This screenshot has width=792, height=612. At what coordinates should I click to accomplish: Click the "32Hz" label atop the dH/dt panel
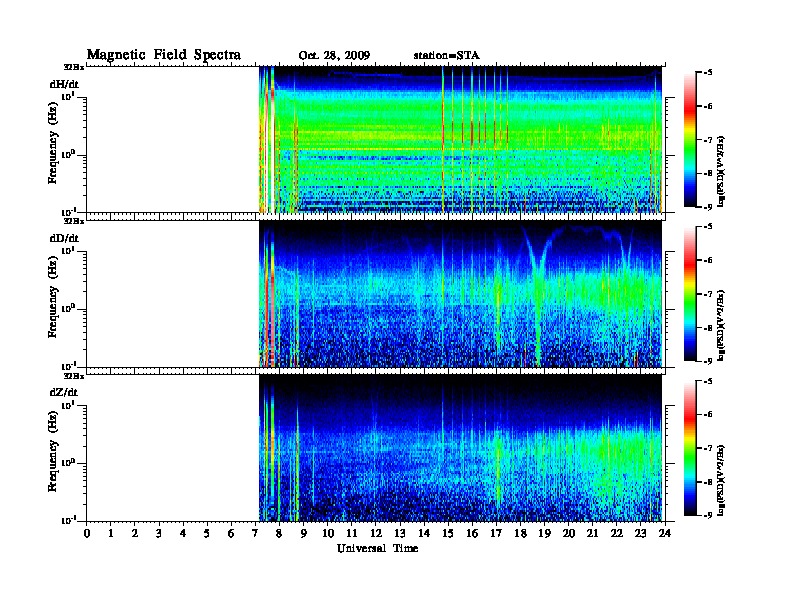(x=74, y=67)
